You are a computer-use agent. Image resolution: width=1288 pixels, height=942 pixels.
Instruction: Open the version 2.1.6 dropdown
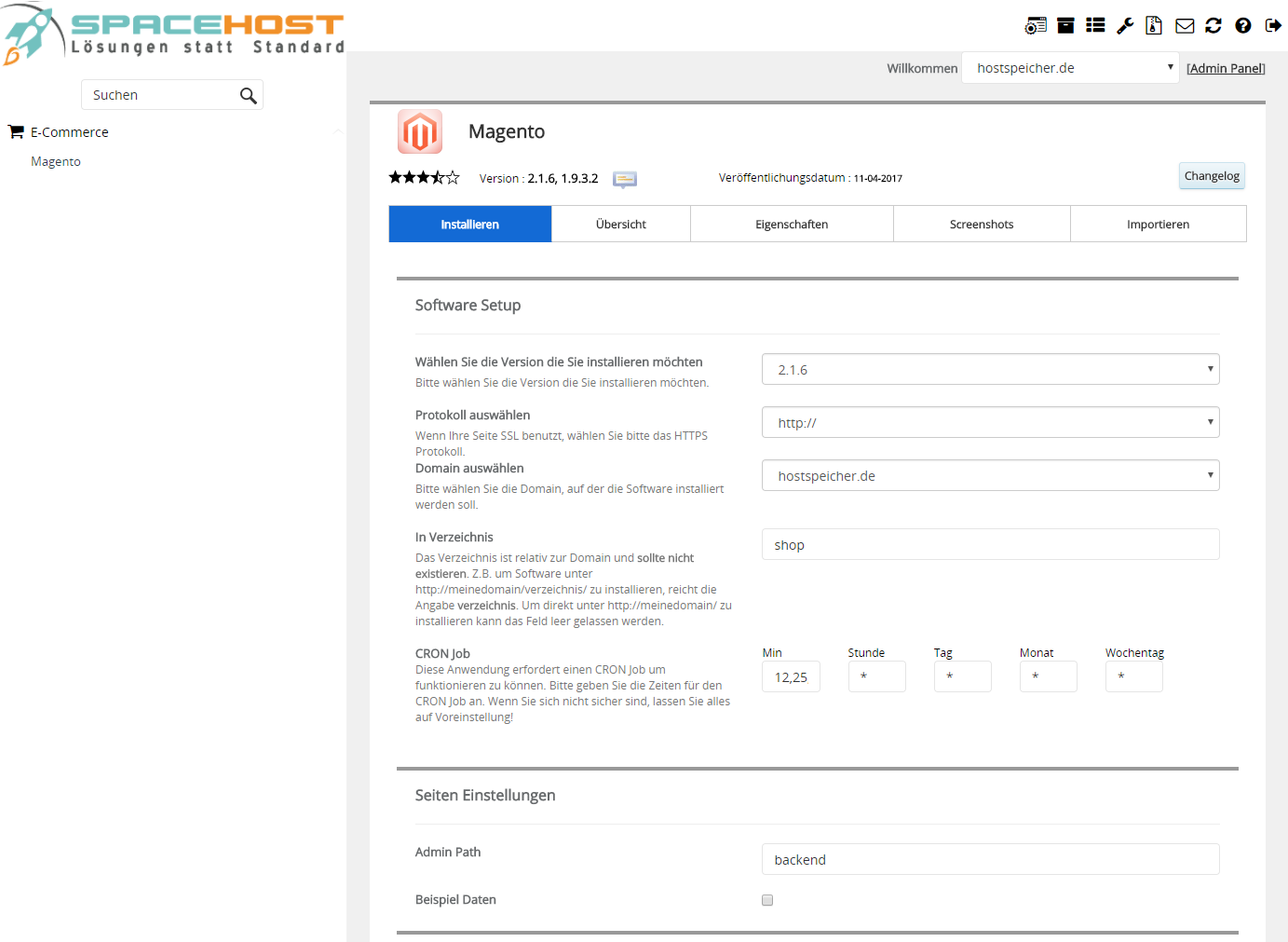(x=991, y=370)
